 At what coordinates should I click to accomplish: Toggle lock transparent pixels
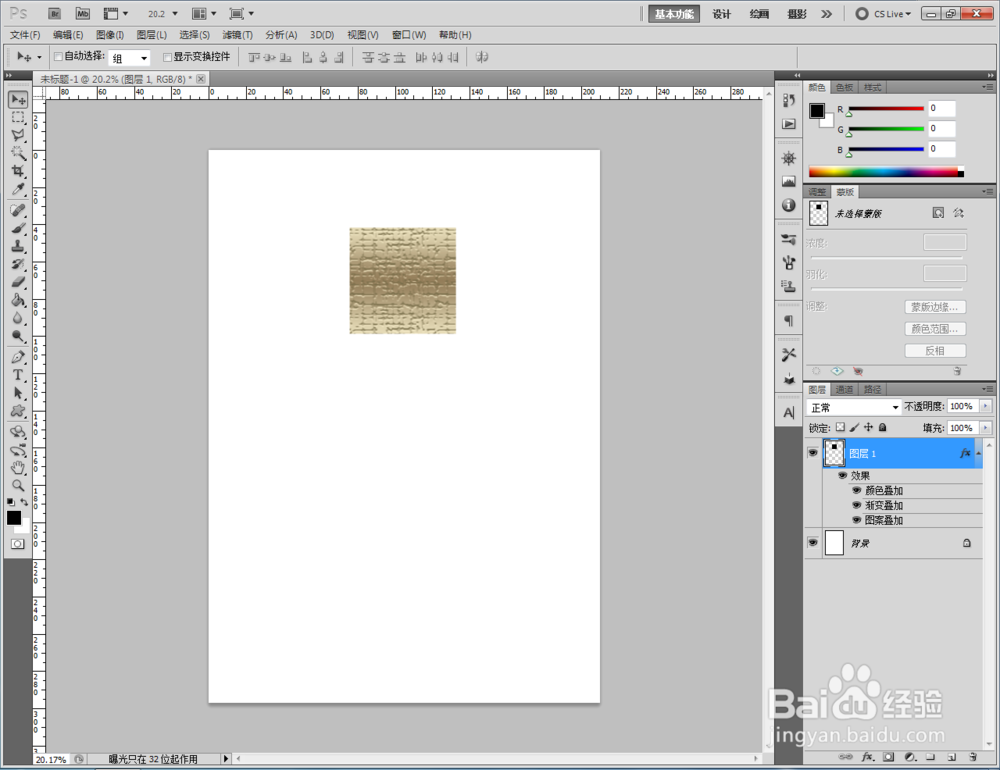click(841, 427)
